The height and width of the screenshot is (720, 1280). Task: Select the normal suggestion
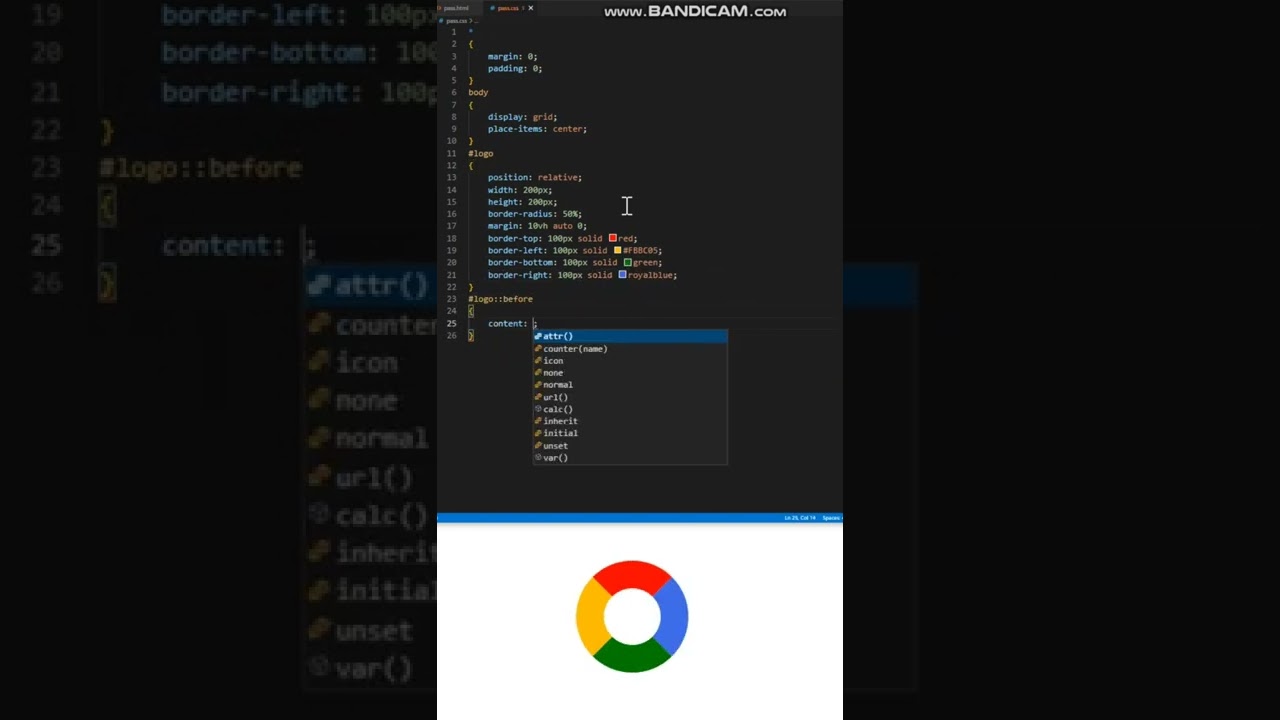tap(630, 385)
